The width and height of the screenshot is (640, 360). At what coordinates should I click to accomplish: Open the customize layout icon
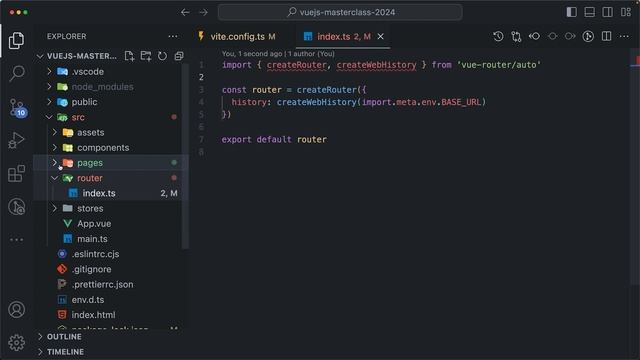point(626,12)
